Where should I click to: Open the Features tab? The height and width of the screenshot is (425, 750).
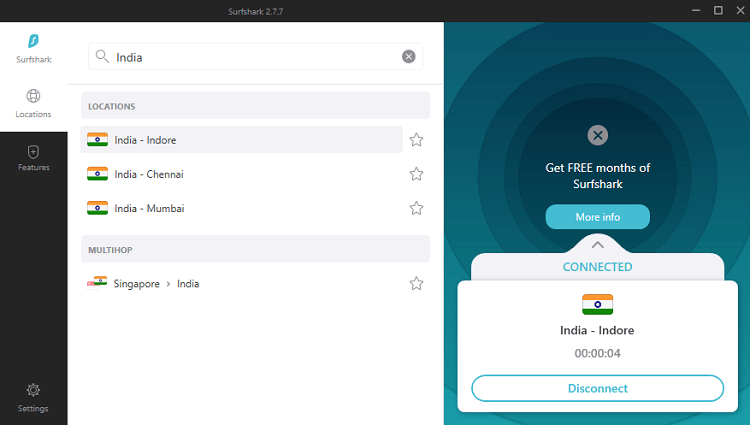(33, 158)
